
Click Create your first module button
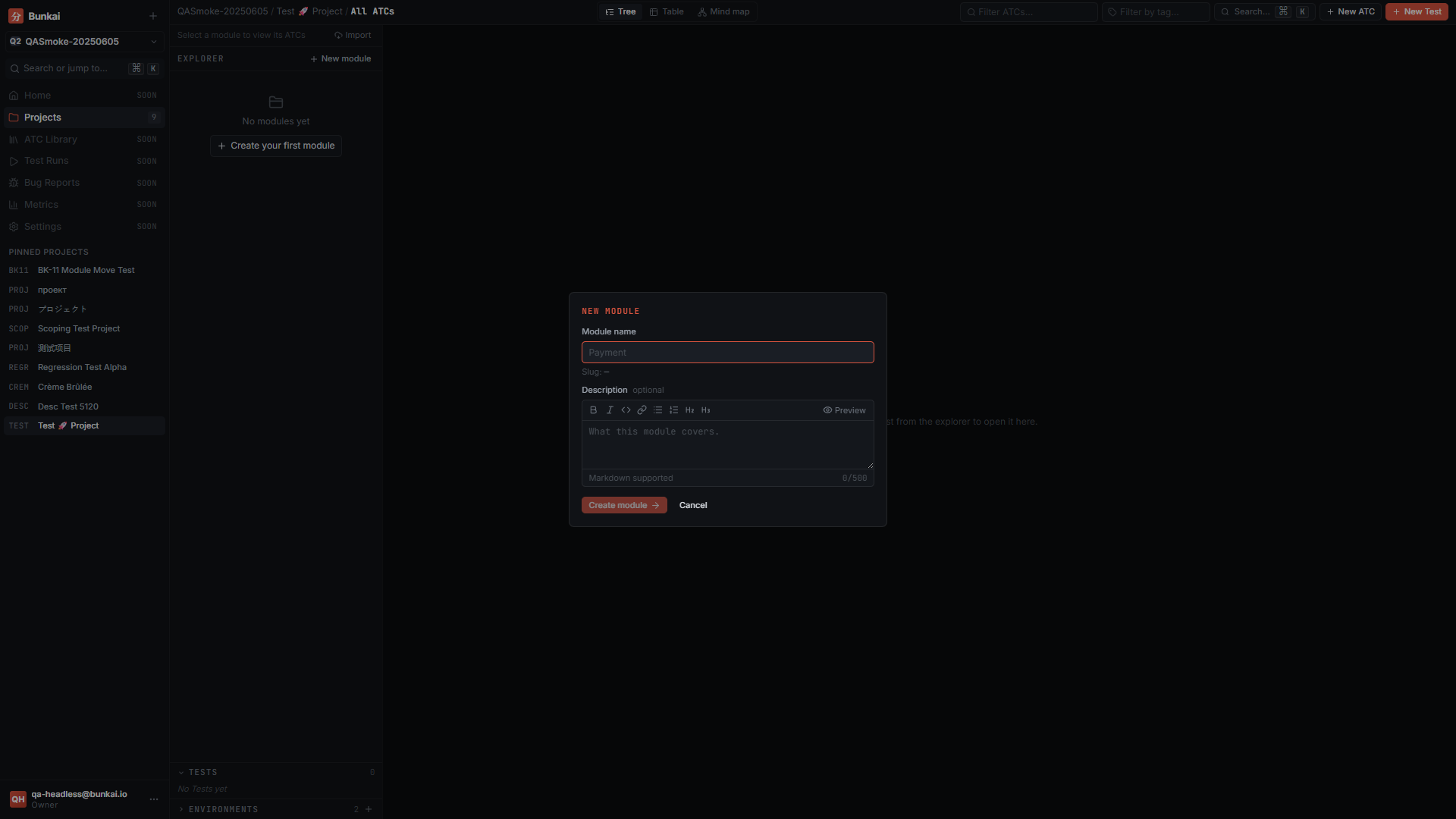point(276,146)
